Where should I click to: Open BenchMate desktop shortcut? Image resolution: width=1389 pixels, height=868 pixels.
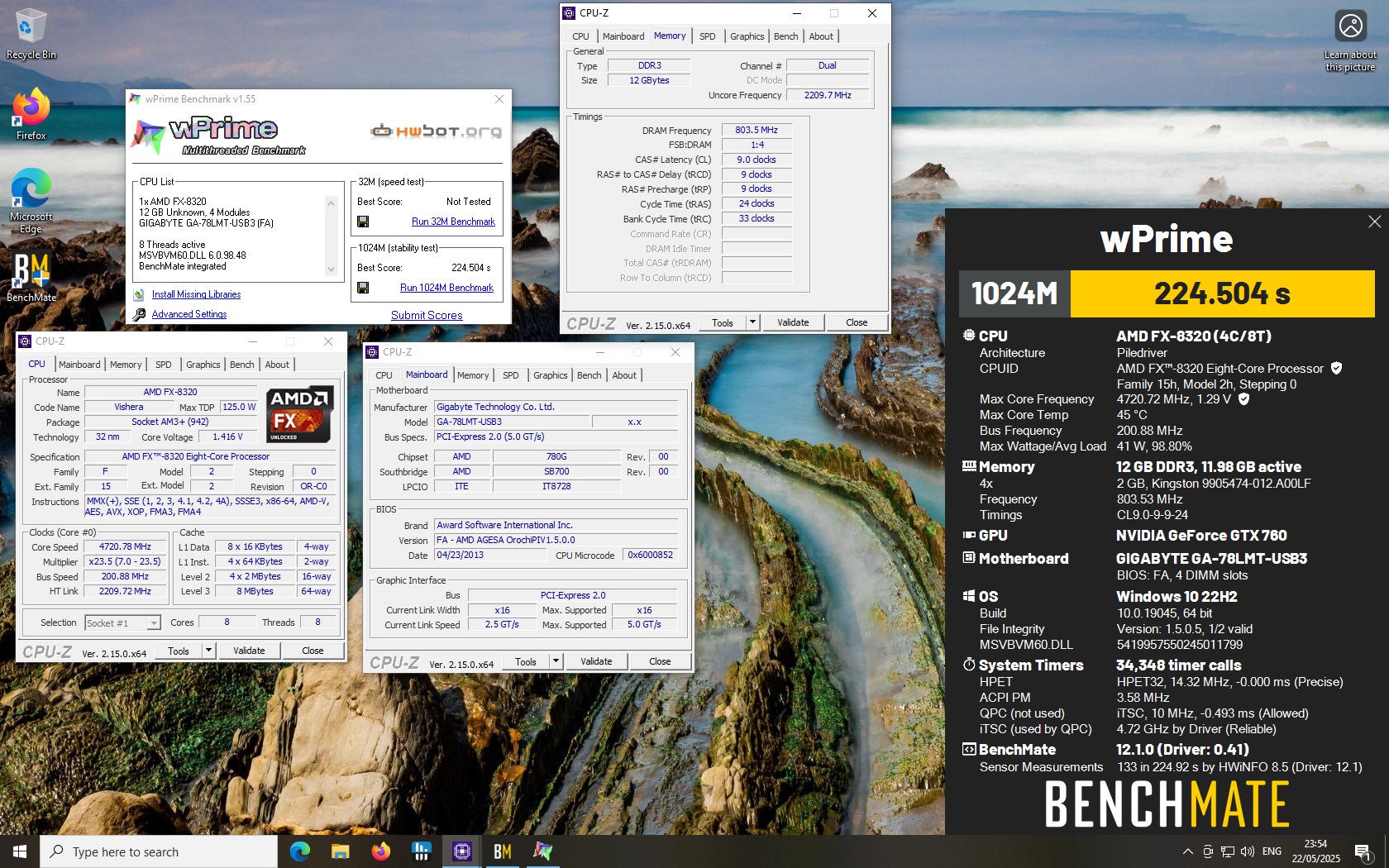pos(31,278)
